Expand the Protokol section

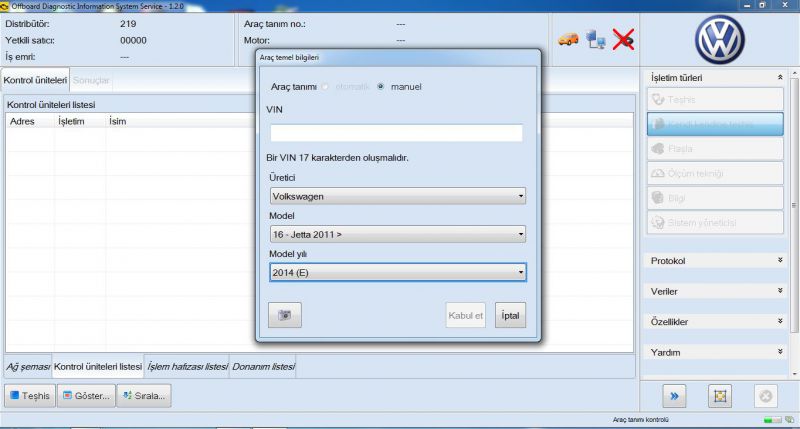click(x=780, y=260)
